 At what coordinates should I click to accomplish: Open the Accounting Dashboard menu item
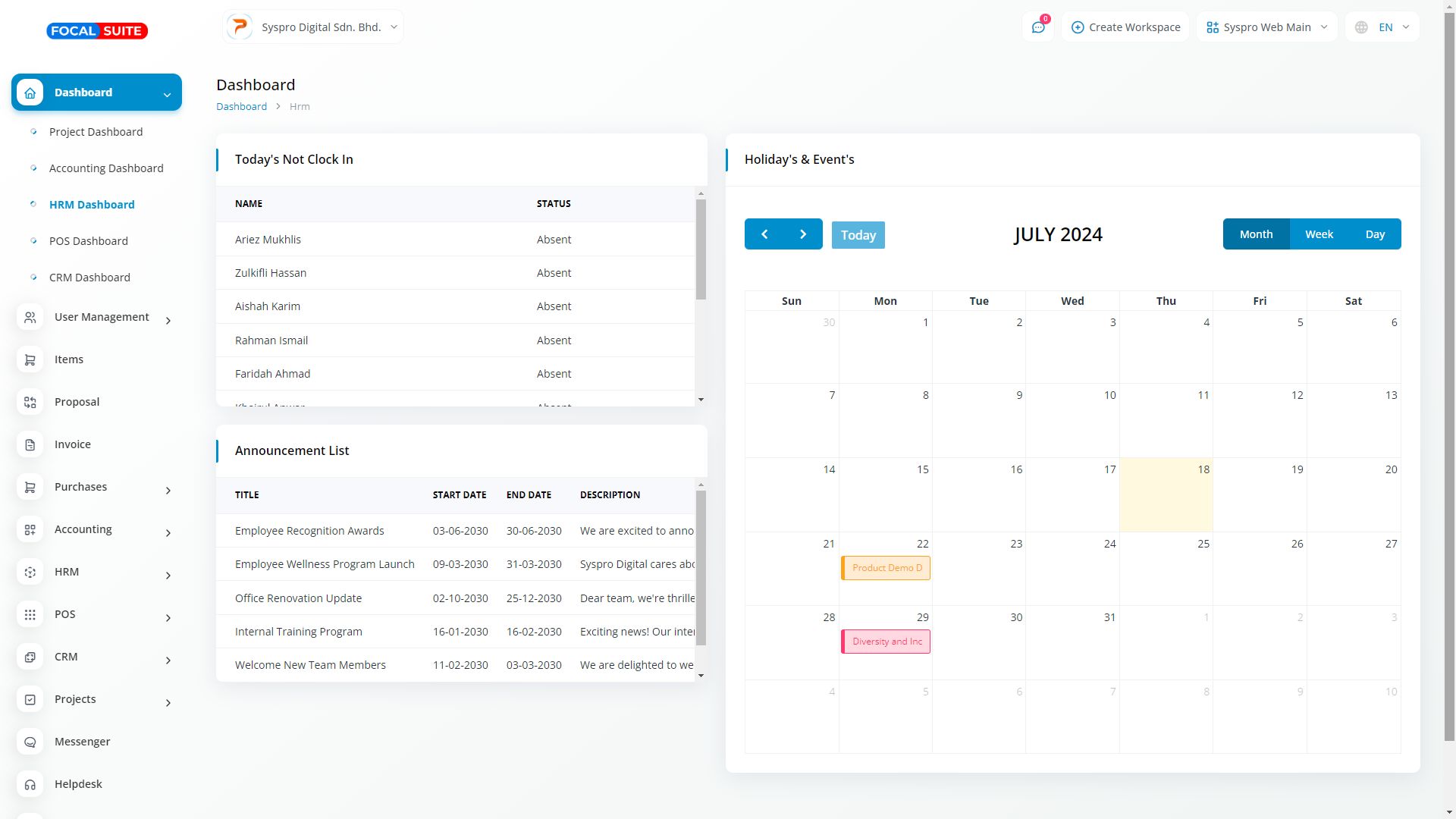click(106, 168)
